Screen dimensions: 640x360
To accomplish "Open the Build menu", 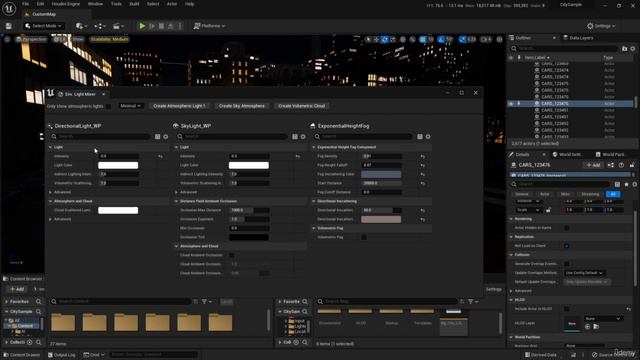I will [x=134, y=4].
